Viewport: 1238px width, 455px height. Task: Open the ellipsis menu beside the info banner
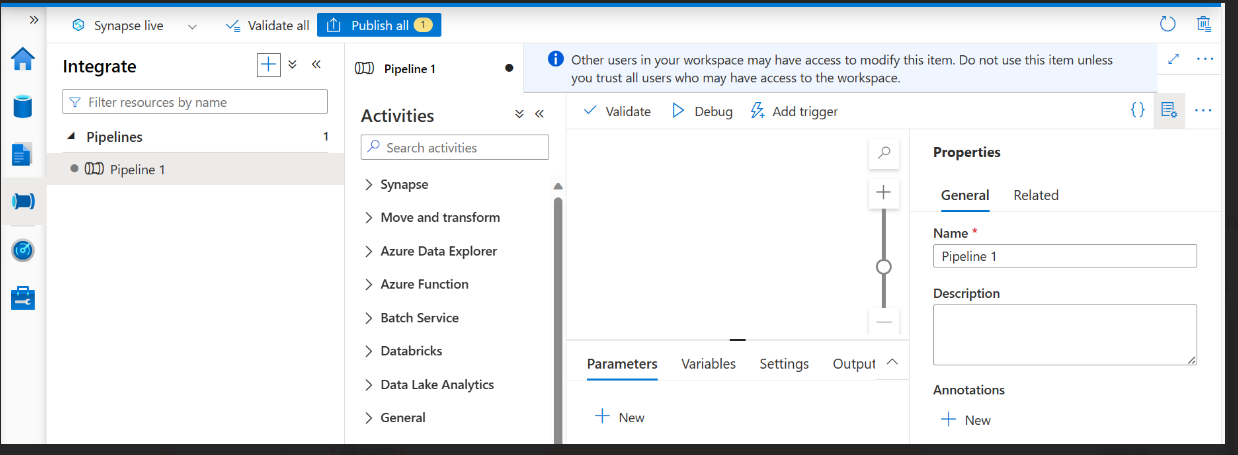[1205, 59]
